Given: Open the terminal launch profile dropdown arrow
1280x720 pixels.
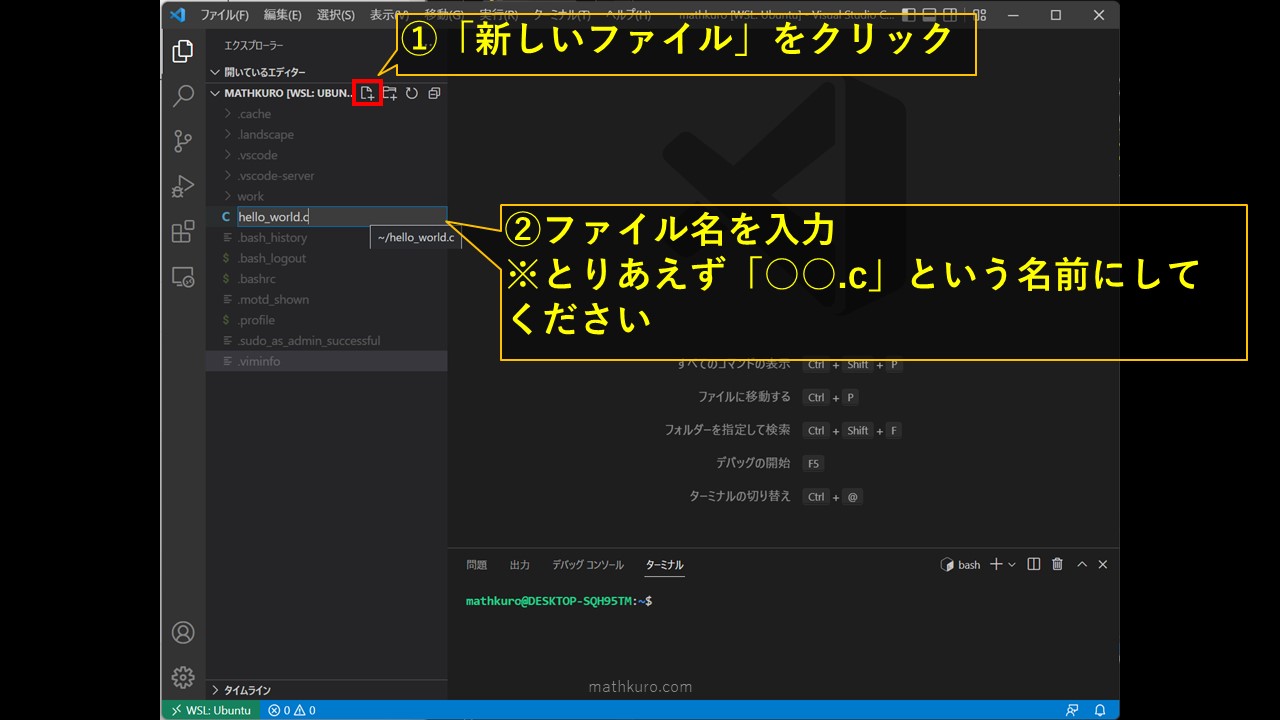Looking at the screenshot, I should (1012, 565).
